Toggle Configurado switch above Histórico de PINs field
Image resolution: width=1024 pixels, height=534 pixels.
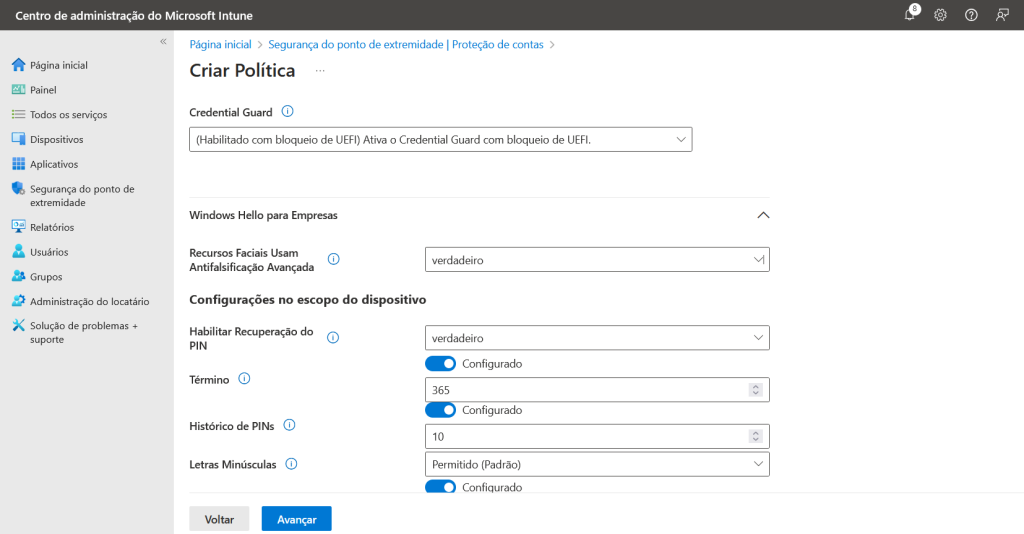[x=440, y=410]
